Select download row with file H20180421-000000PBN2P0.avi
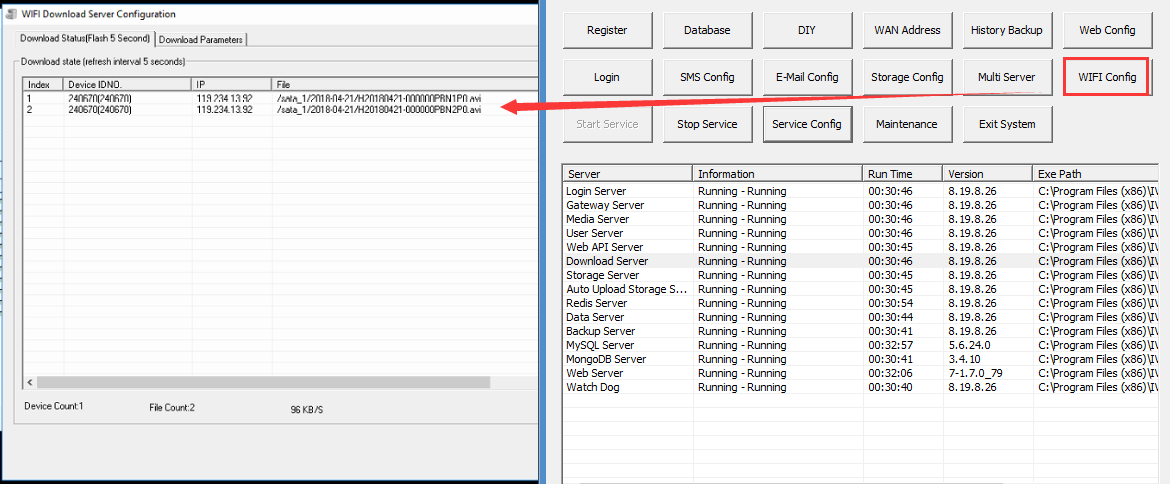1170x484 pixels. pyautogui.click(x=280, y=110)
